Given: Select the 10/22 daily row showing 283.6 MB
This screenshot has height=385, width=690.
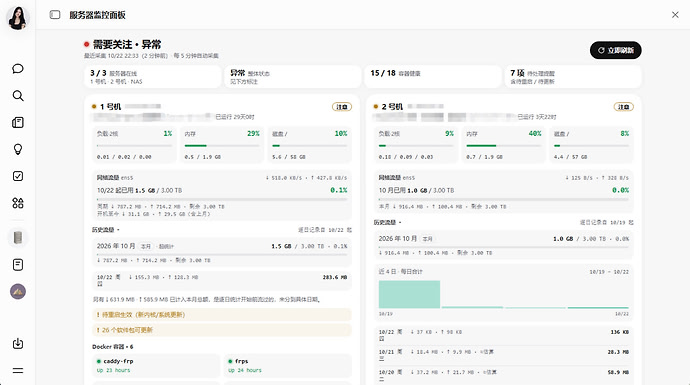Looking at the screenshot, I should click(222, 280).
